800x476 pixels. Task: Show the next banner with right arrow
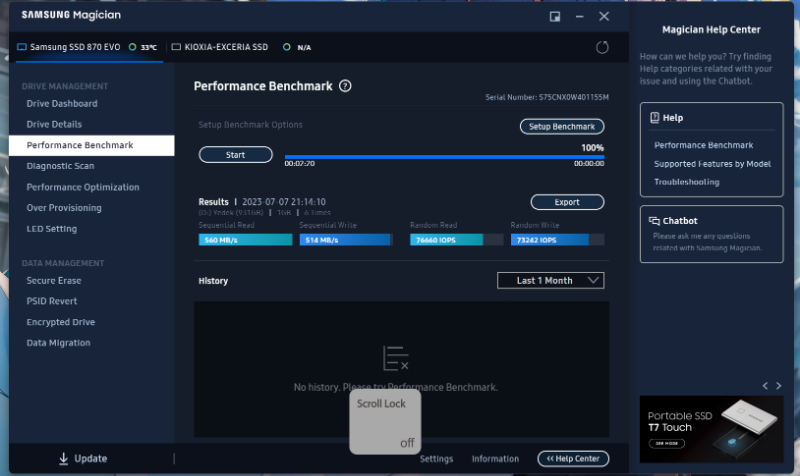click(779, 385)
